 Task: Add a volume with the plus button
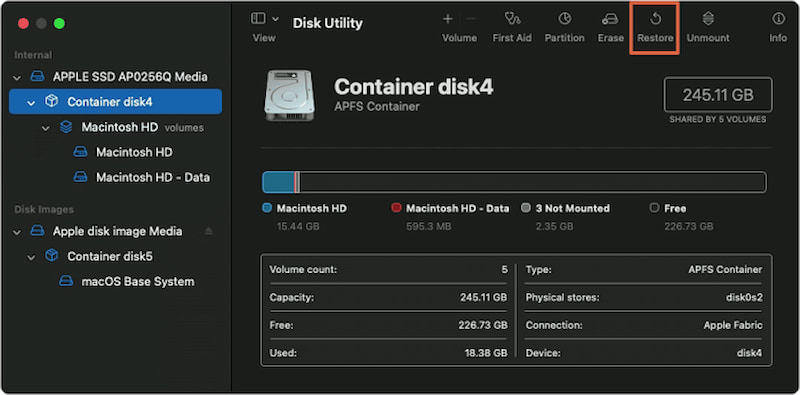click(x=447, y=19)
